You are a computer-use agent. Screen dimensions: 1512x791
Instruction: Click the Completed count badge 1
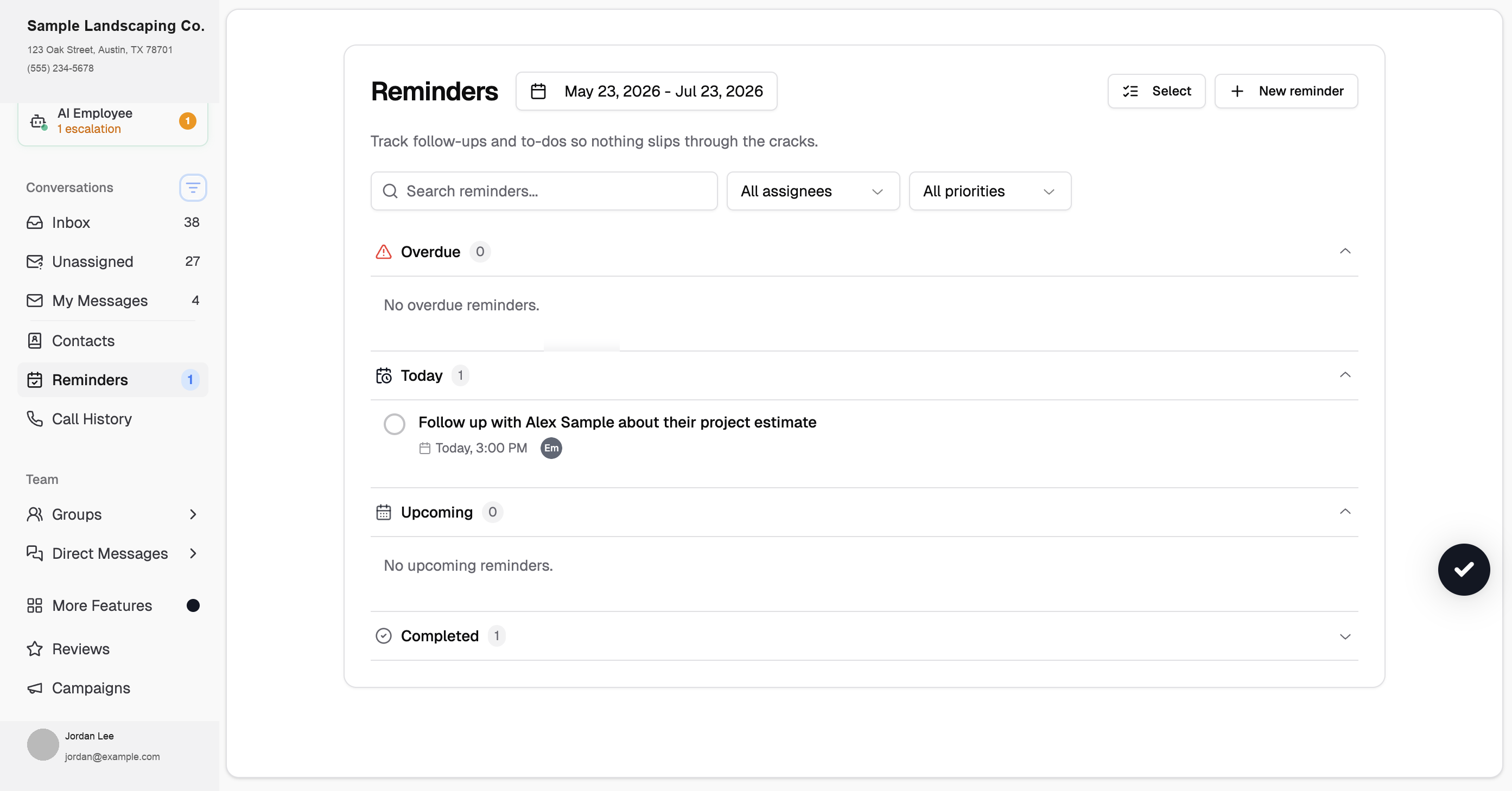497,636
